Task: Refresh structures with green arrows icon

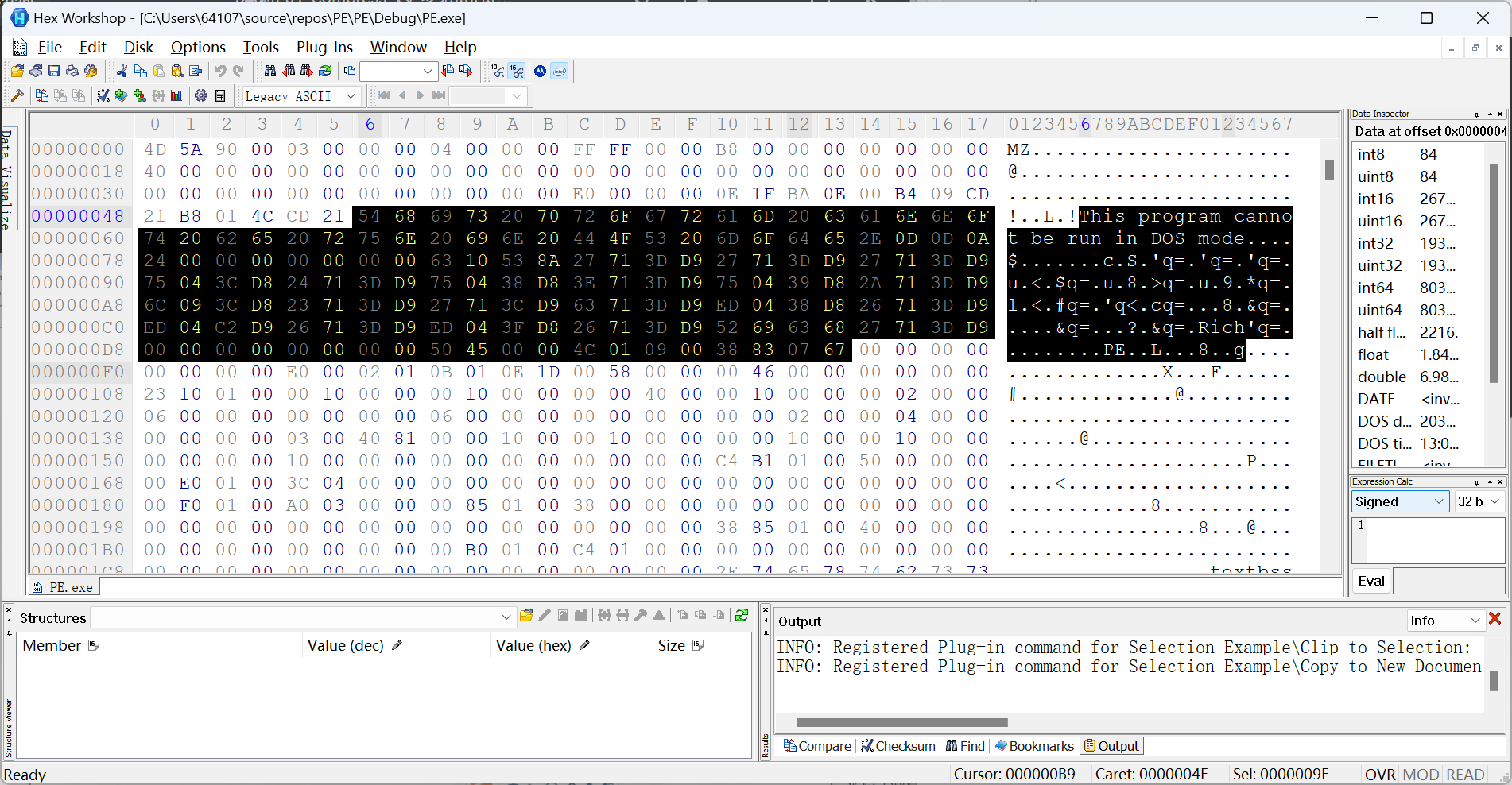Action: pyautogui.click(x=742, y=616)
